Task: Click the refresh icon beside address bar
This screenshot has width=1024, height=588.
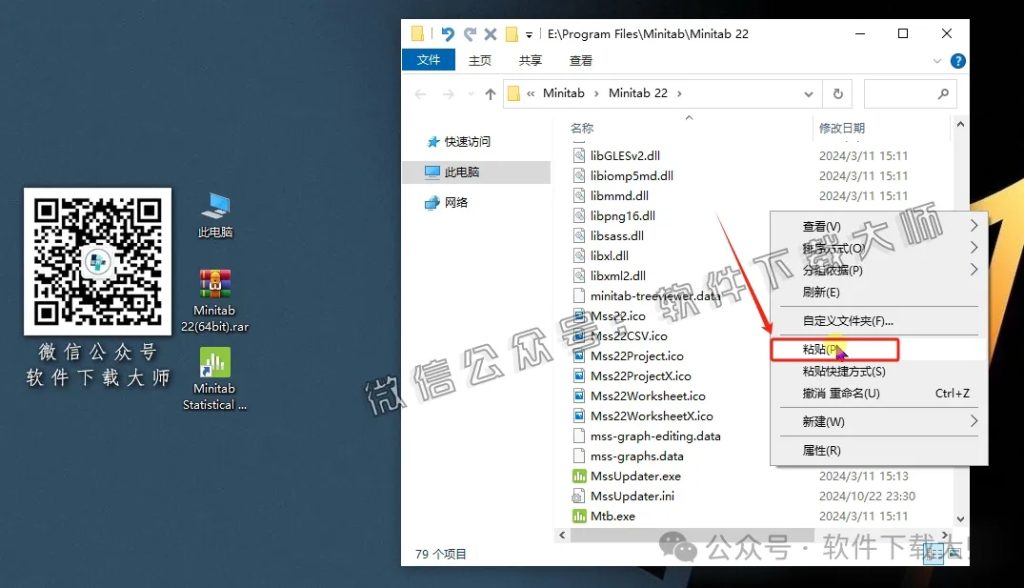Action: pyautogui.click(x=838, y=92)
